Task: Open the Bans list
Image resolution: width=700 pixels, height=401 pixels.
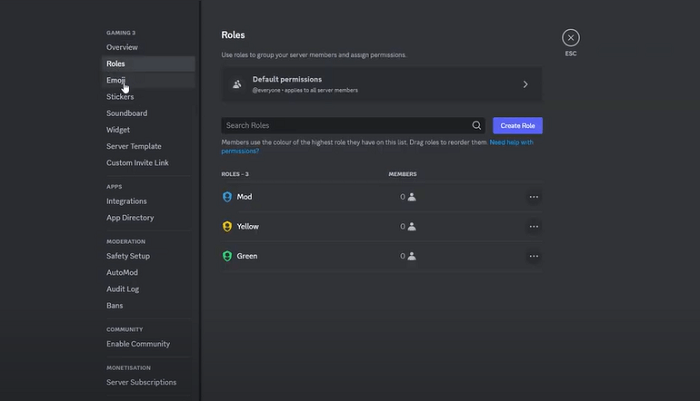Action: tap(115, 305)
